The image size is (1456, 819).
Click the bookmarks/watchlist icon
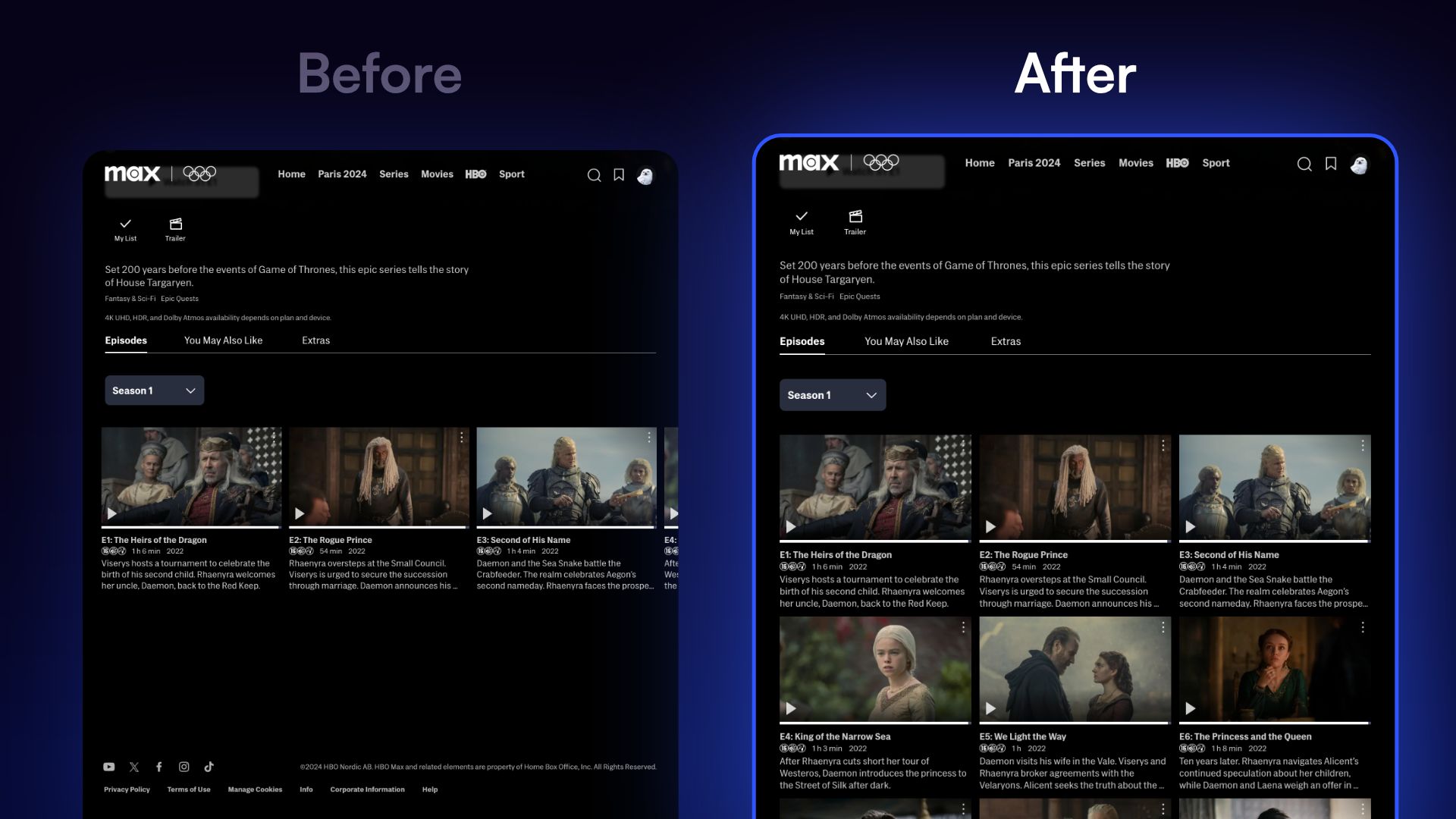[1332, 163]
